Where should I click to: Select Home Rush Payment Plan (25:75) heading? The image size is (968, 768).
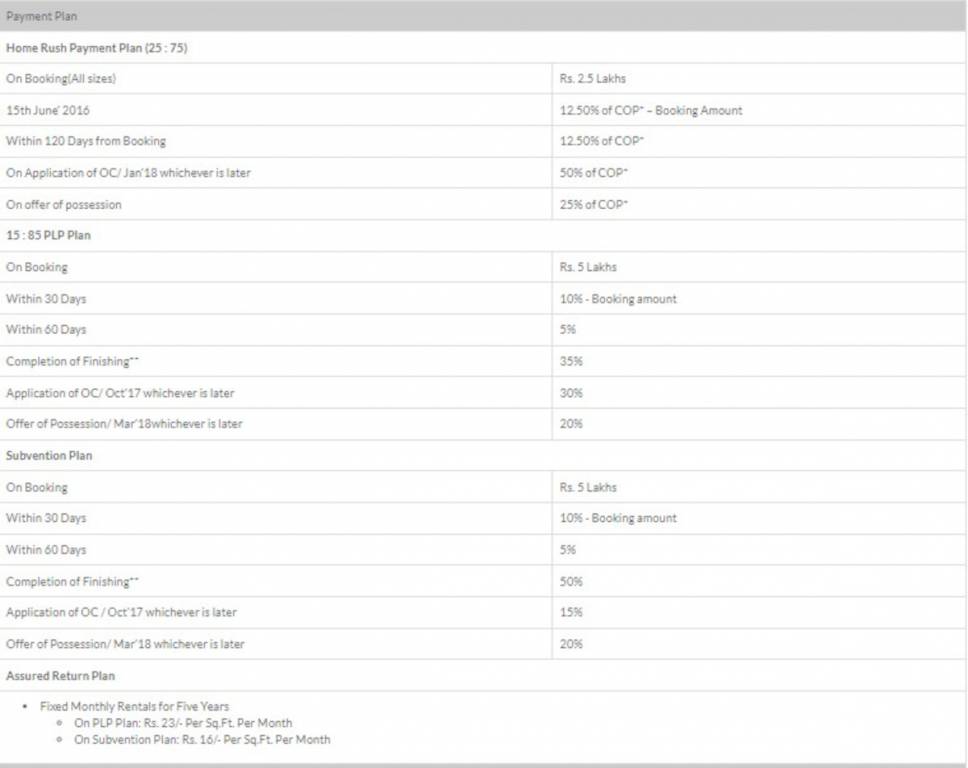(97, 48)
